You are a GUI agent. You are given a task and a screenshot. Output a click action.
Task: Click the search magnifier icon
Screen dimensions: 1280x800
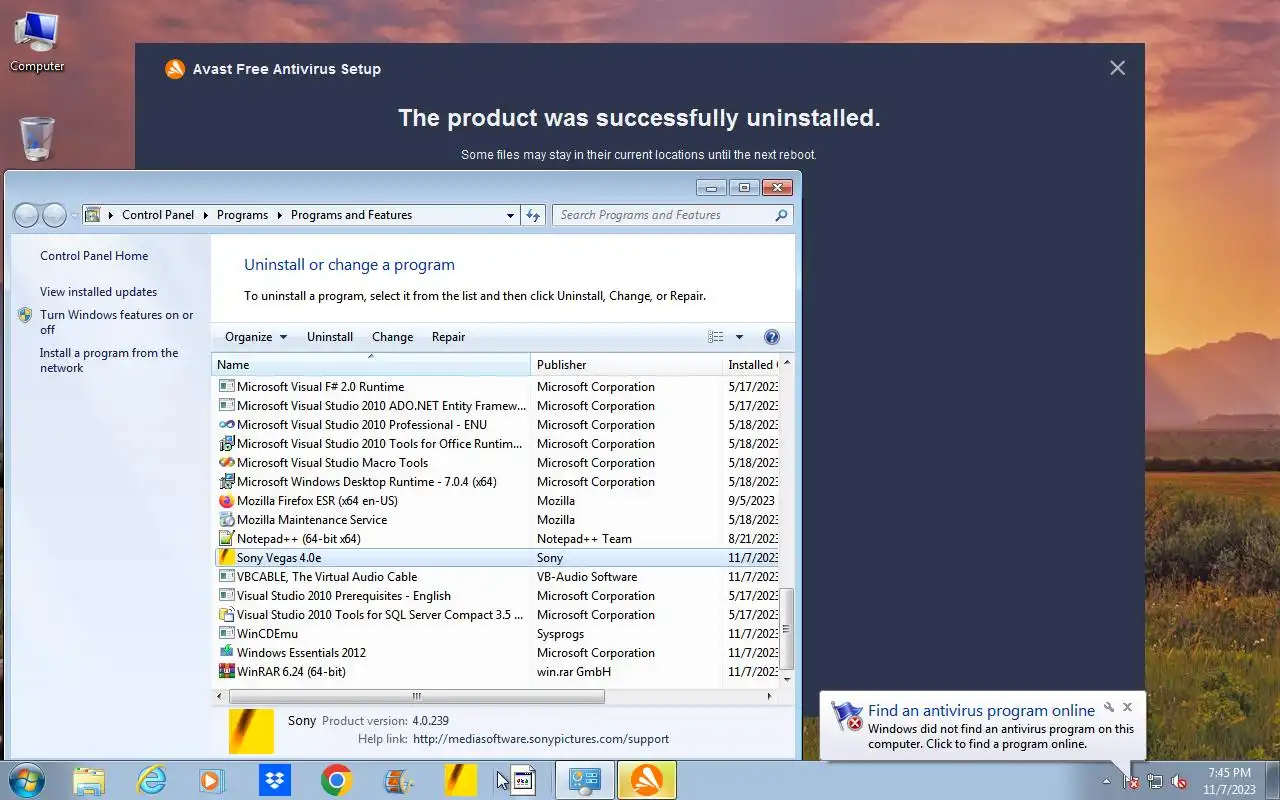781,215
